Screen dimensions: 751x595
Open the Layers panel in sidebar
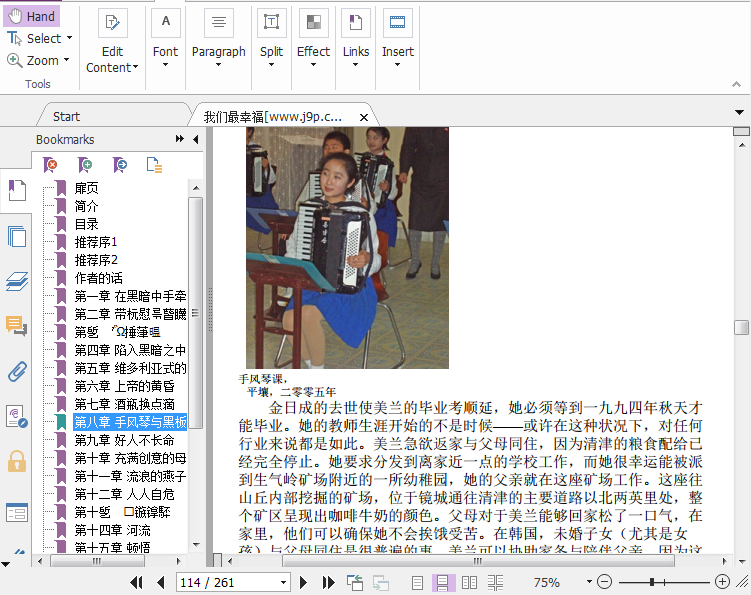click(17, 281)
